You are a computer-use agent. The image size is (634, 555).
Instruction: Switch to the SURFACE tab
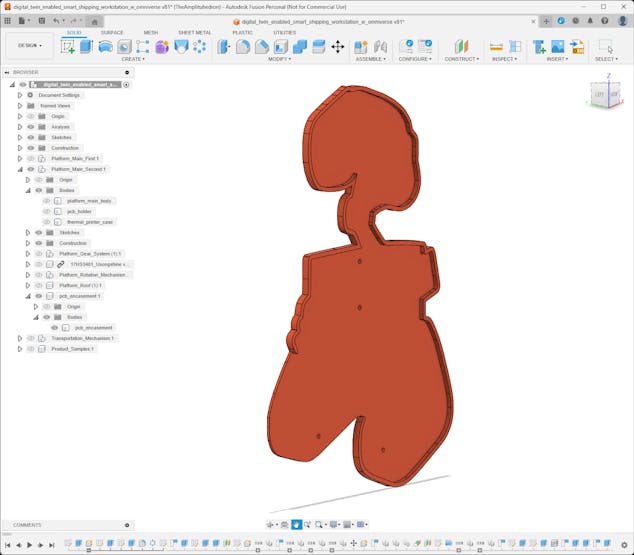pos(112,32)
